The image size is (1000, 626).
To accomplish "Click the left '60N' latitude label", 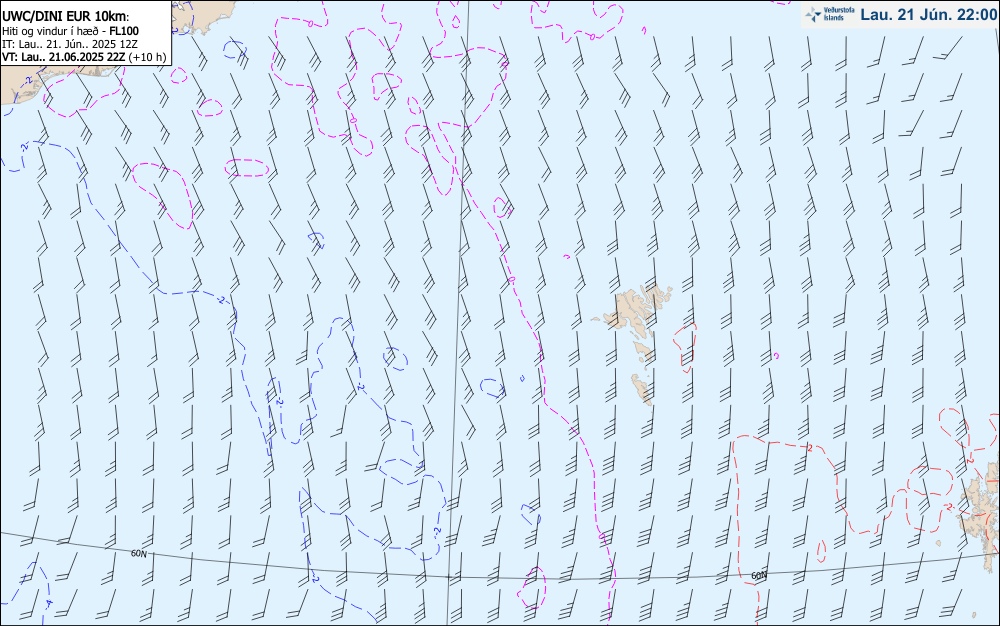I will (x=138, y=553).
